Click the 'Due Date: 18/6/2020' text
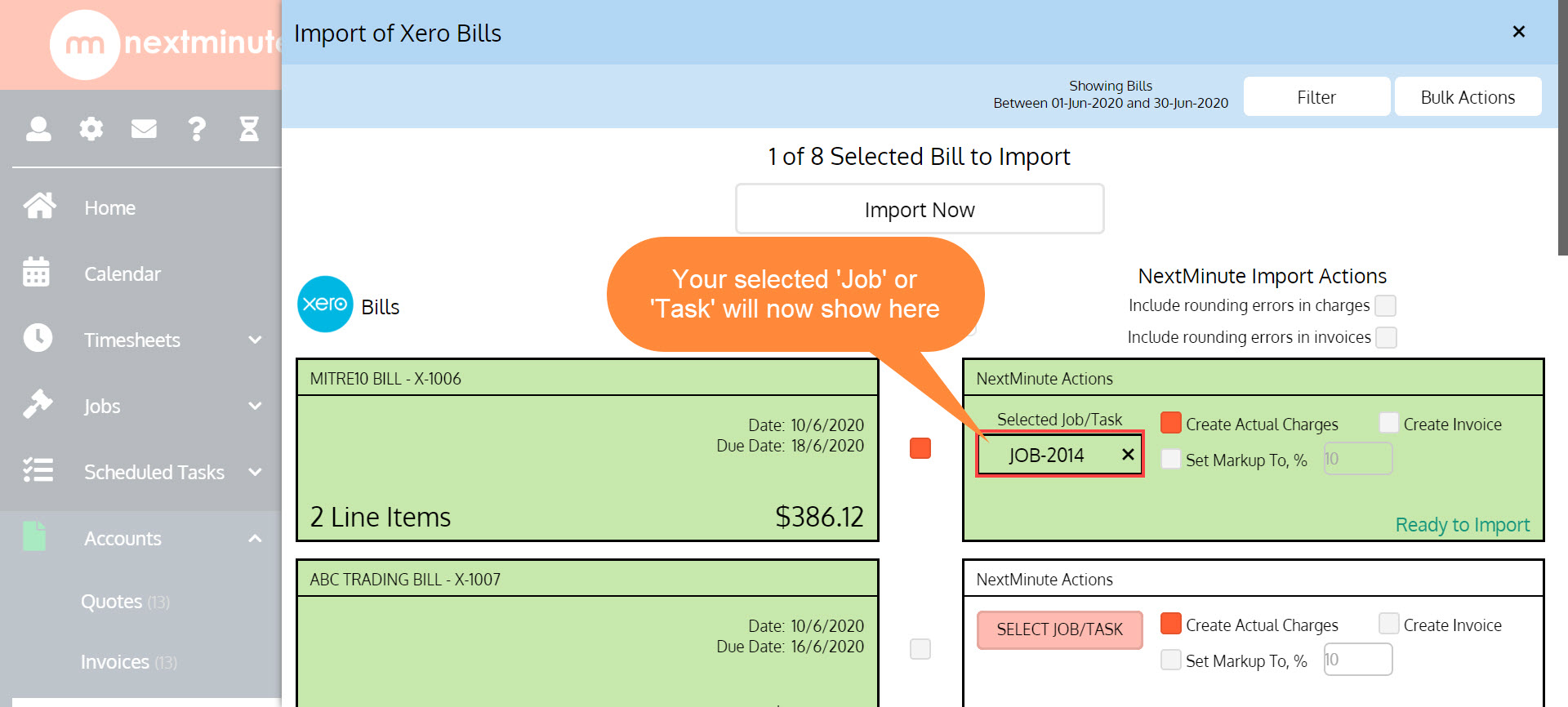This screenshot has height=707, width=1568. [x=790, y=446]
